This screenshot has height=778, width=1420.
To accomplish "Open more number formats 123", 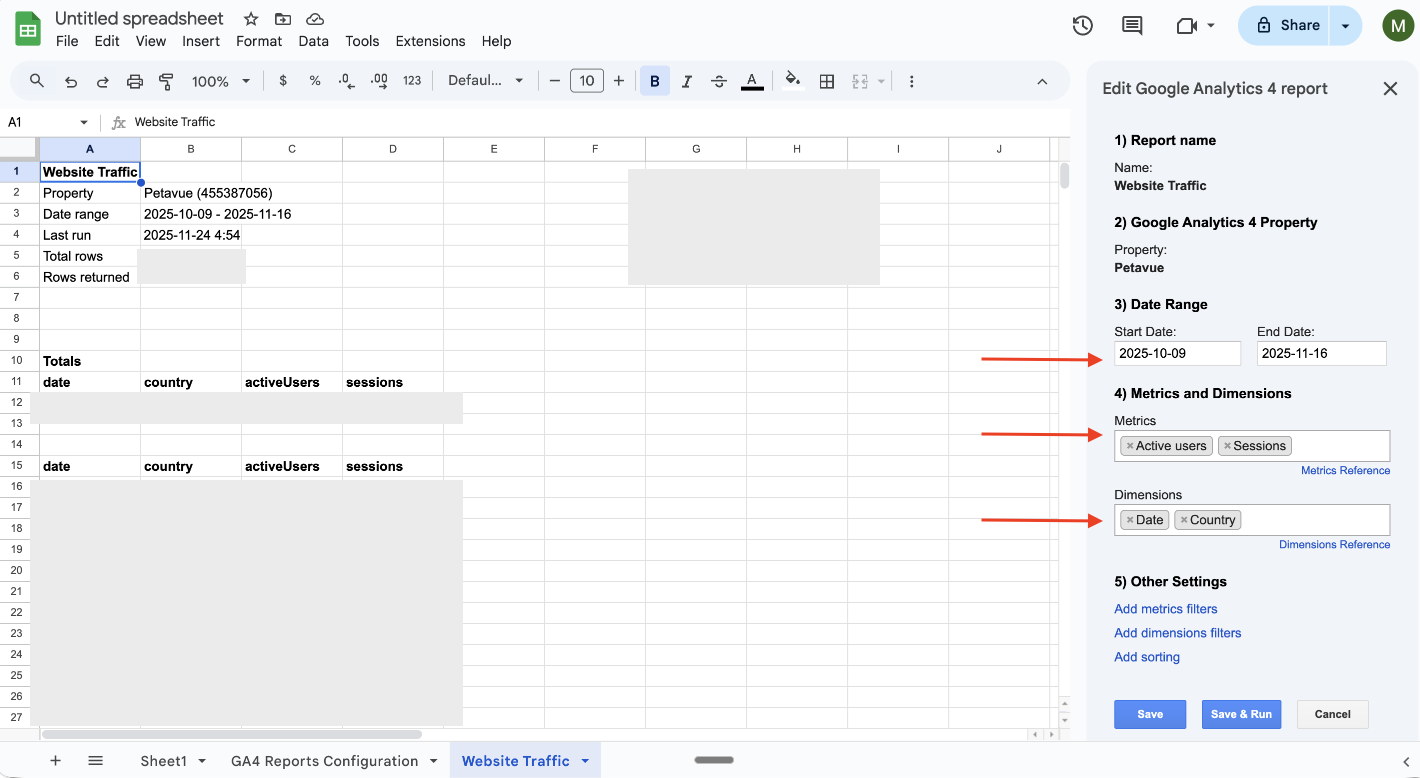I will pos(412,81).
